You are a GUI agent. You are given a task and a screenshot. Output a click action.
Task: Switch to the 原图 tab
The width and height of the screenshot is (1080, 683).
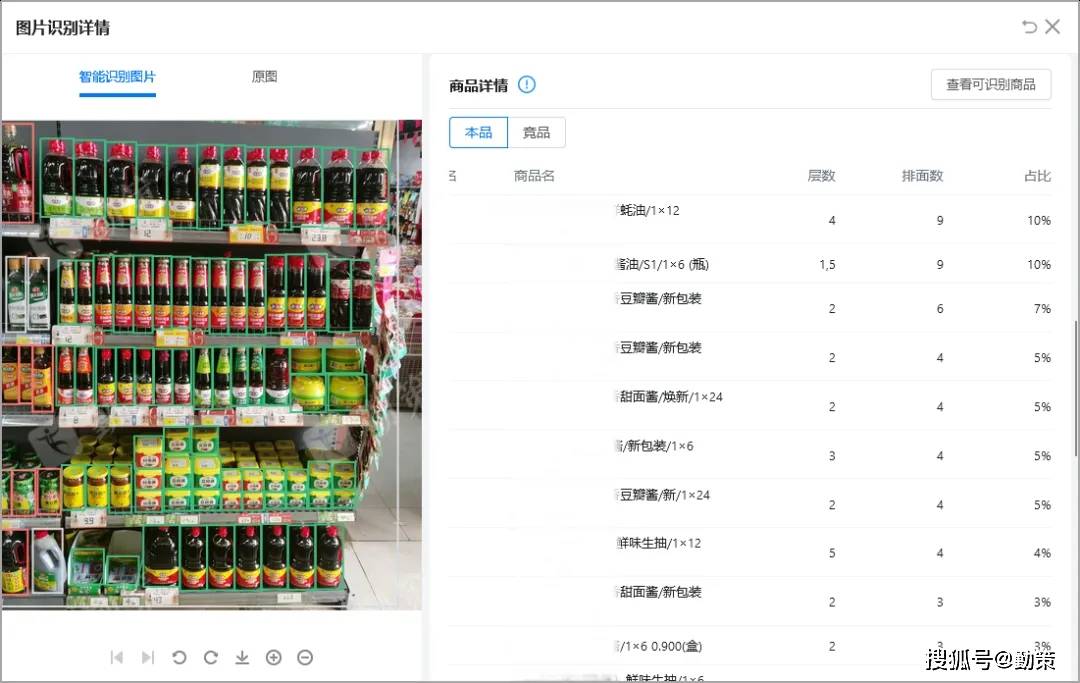[x=264, y=77]
